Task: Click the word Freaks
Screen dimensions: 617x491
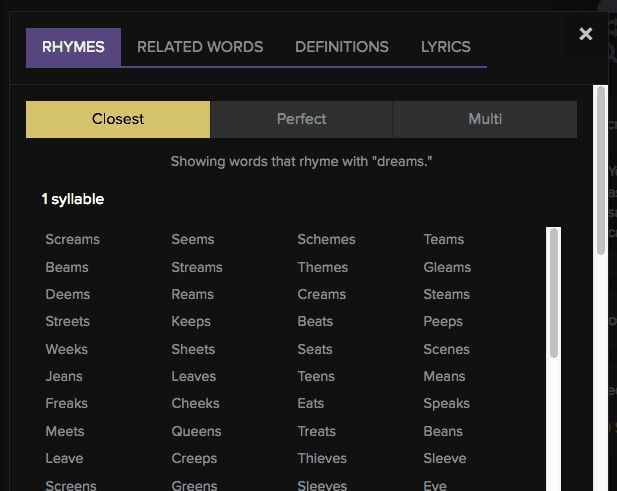Action: 66,403
